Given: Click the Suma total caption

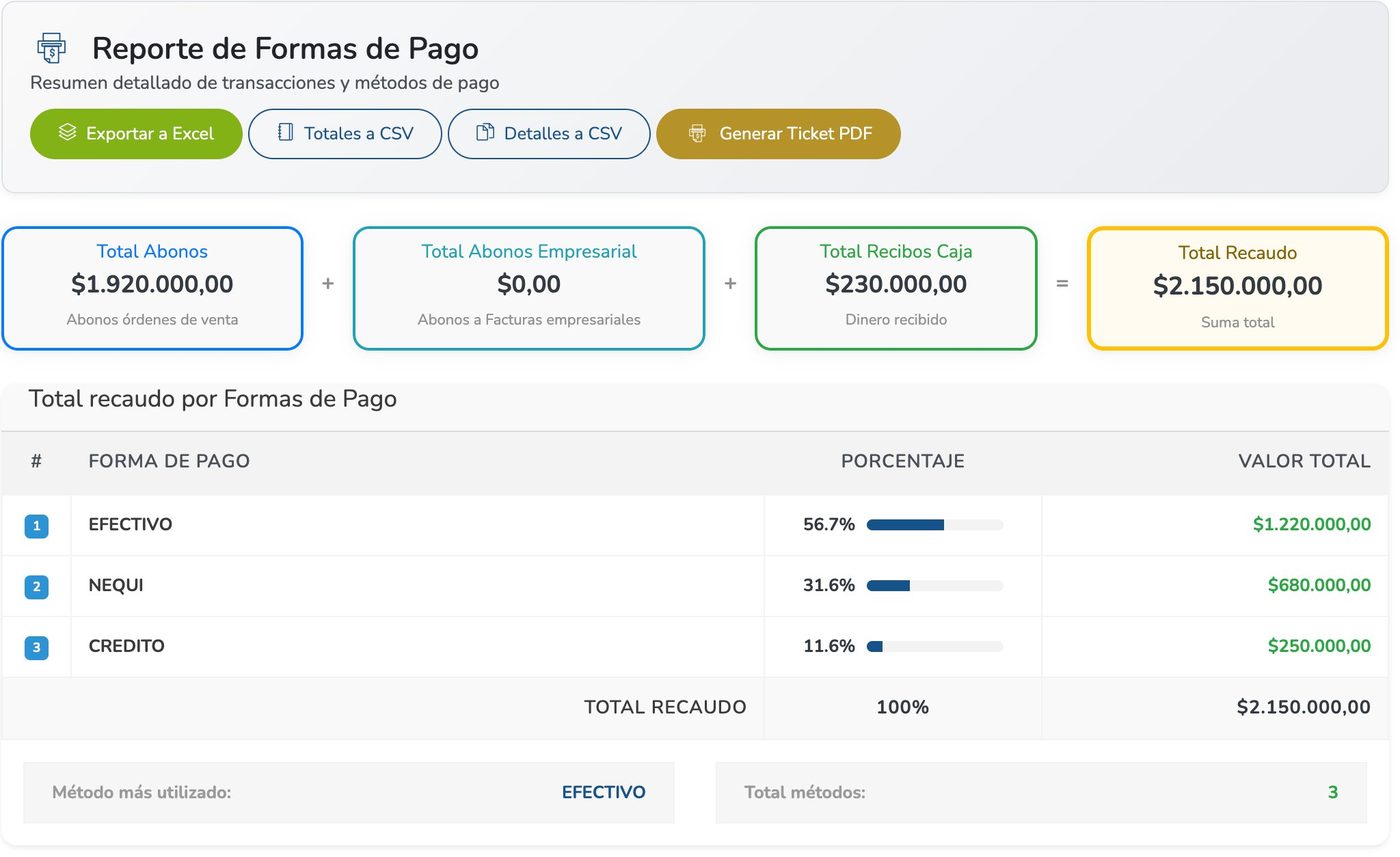Looking at the screenshot, I should [x=1238, y=322].
